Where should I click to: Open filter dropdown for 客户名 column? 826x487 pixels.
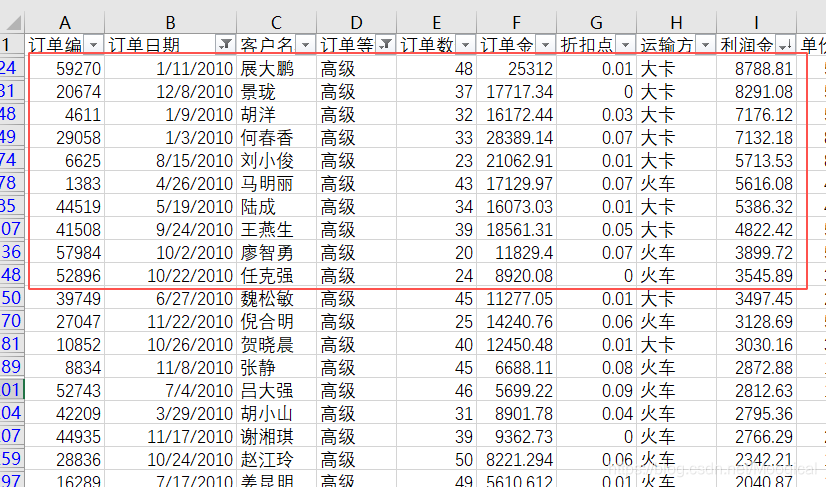[305, 45]
